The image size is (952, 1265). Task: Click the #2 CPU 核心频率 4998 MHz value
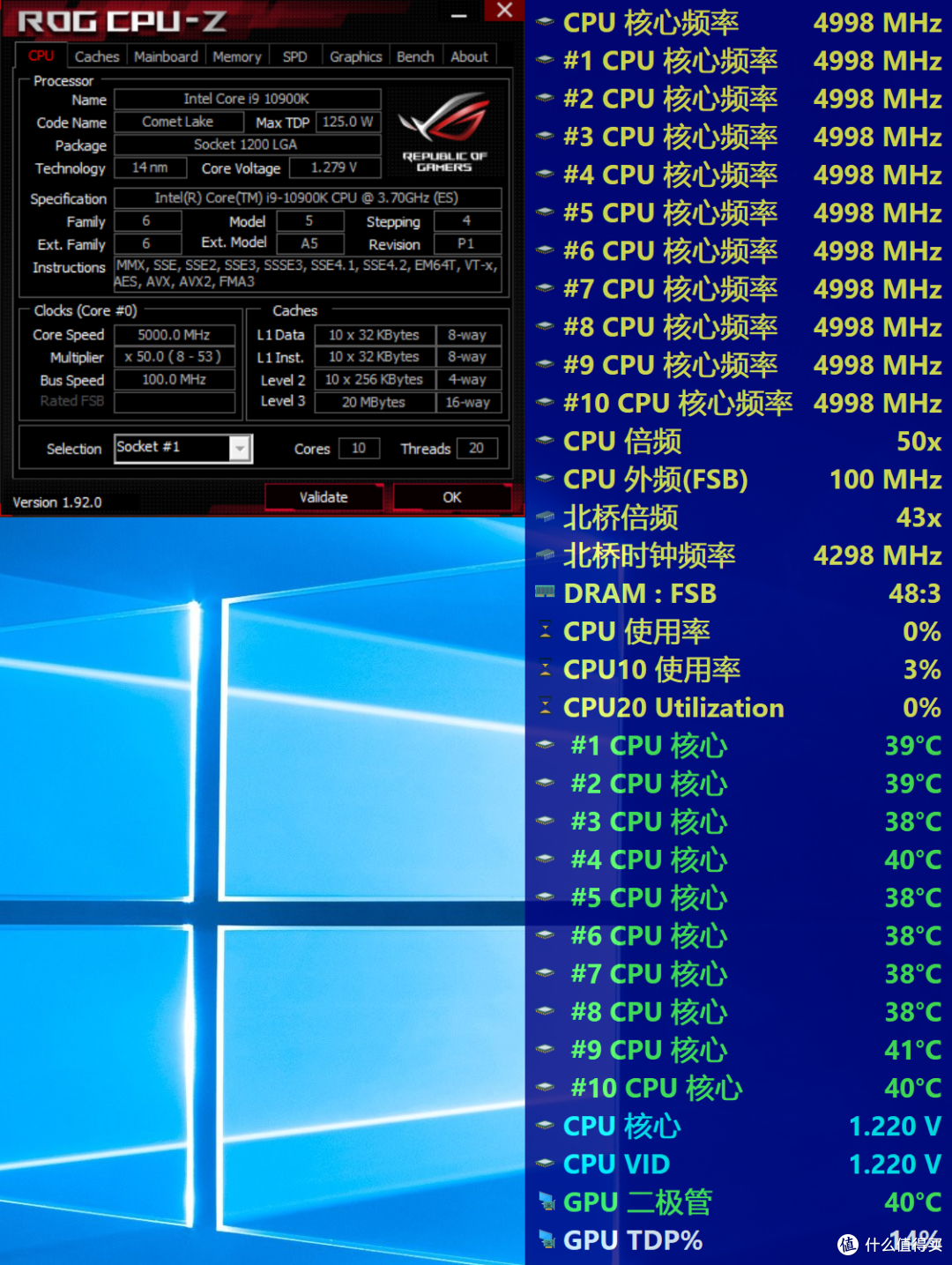click(877, 99)
